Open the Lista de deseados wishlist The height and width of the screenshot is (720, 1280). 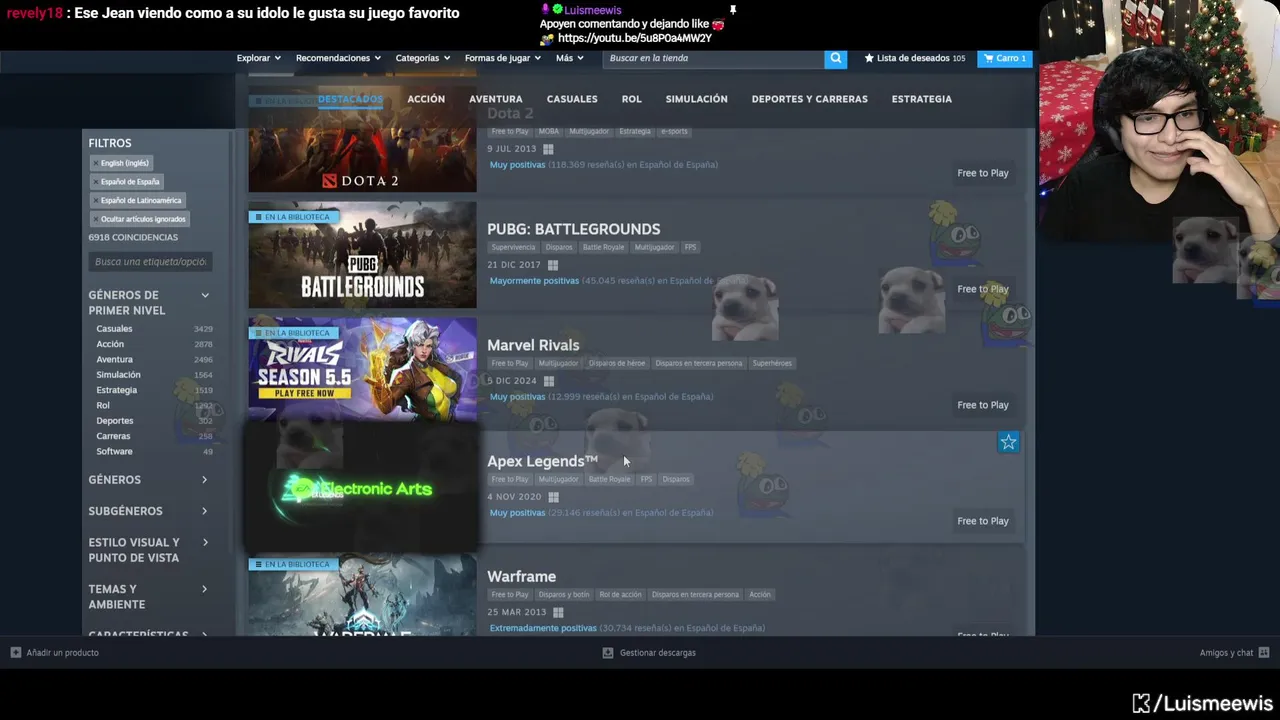(915, 58)
